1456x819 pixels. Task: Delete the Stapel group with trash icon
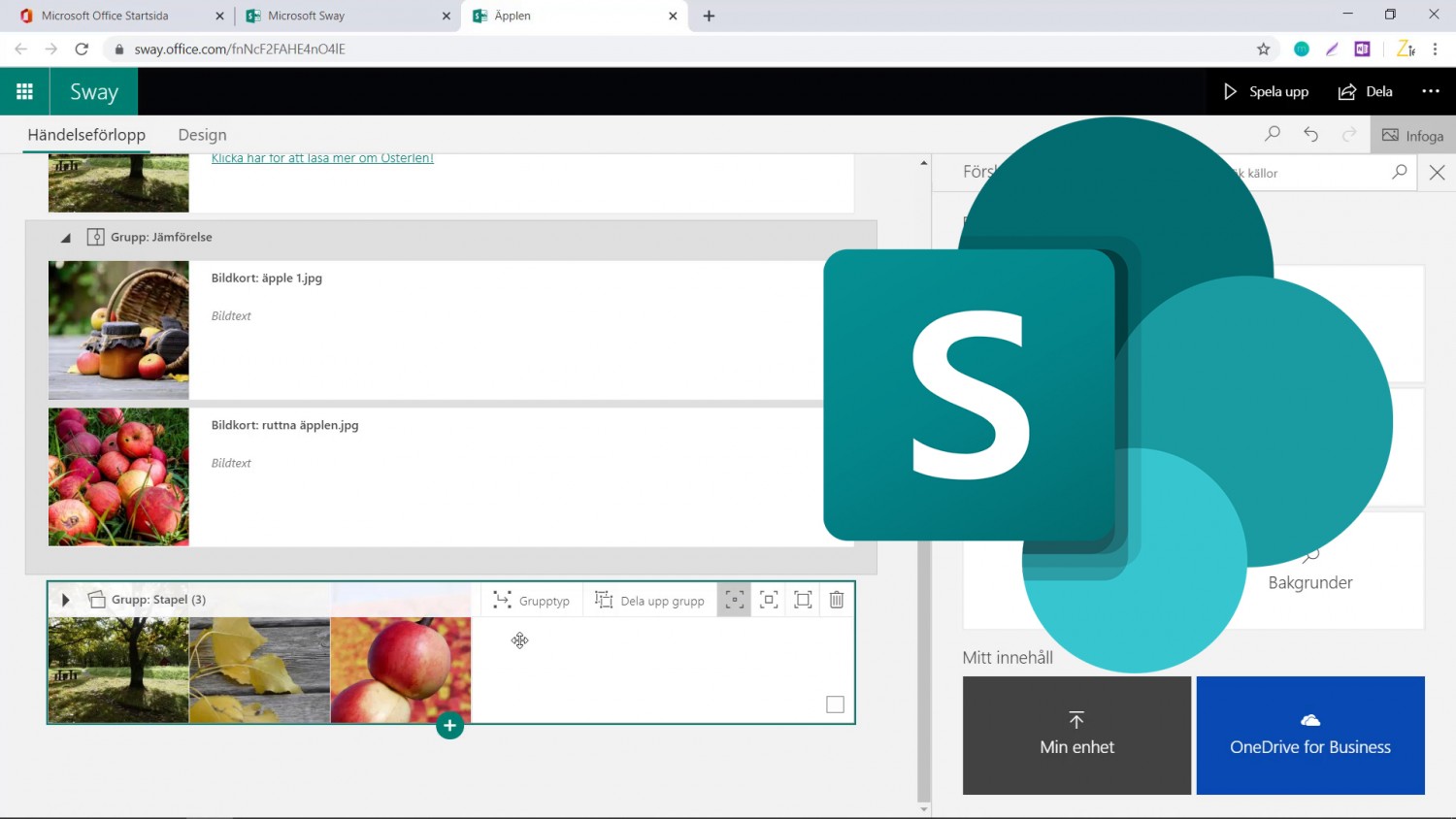tap(837, 600)
